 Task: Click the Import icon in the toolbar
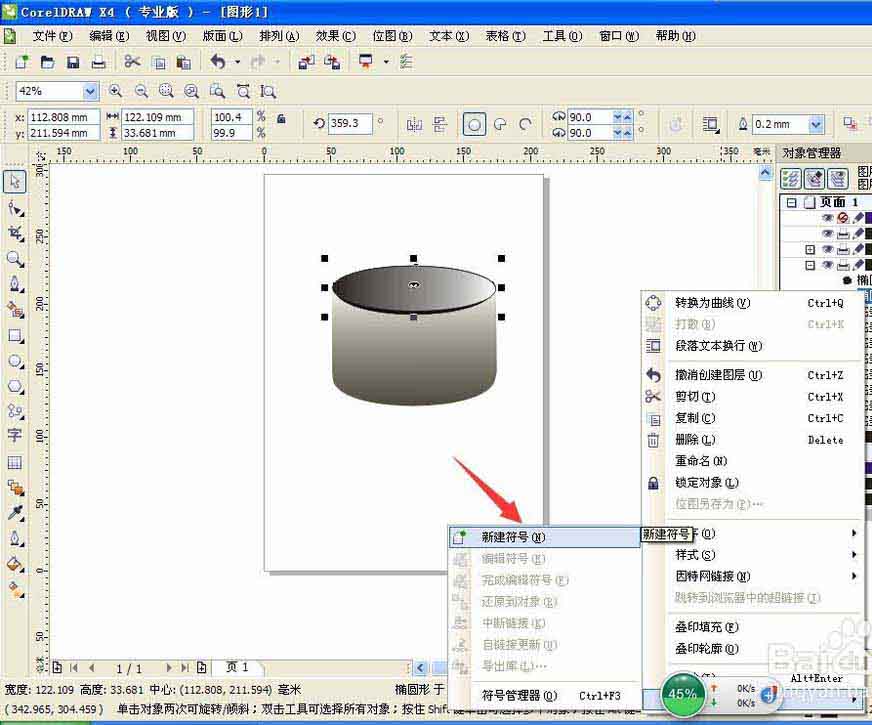tap(306, 62)
